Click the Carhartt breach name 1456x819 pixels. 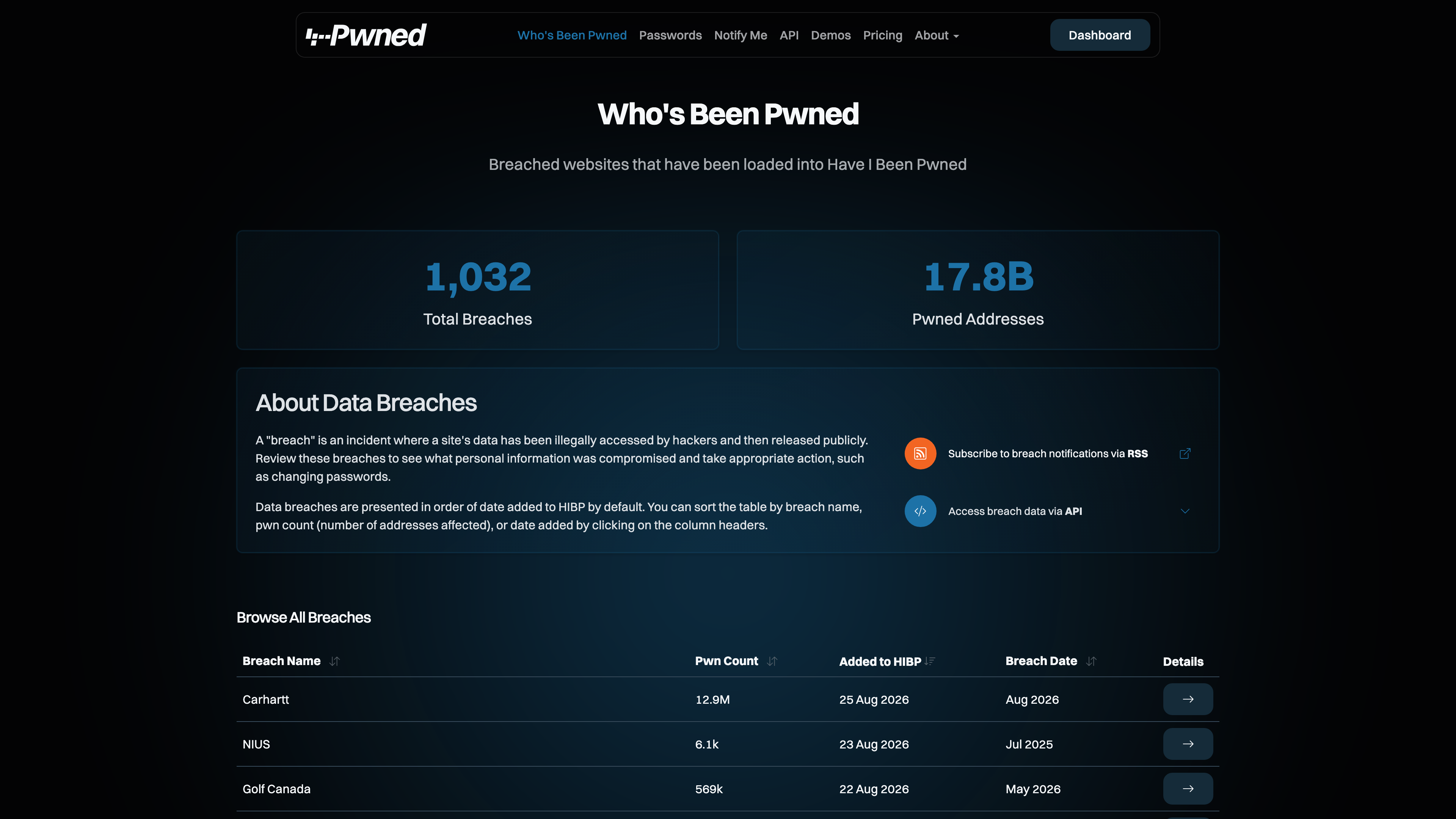(266, 699)
